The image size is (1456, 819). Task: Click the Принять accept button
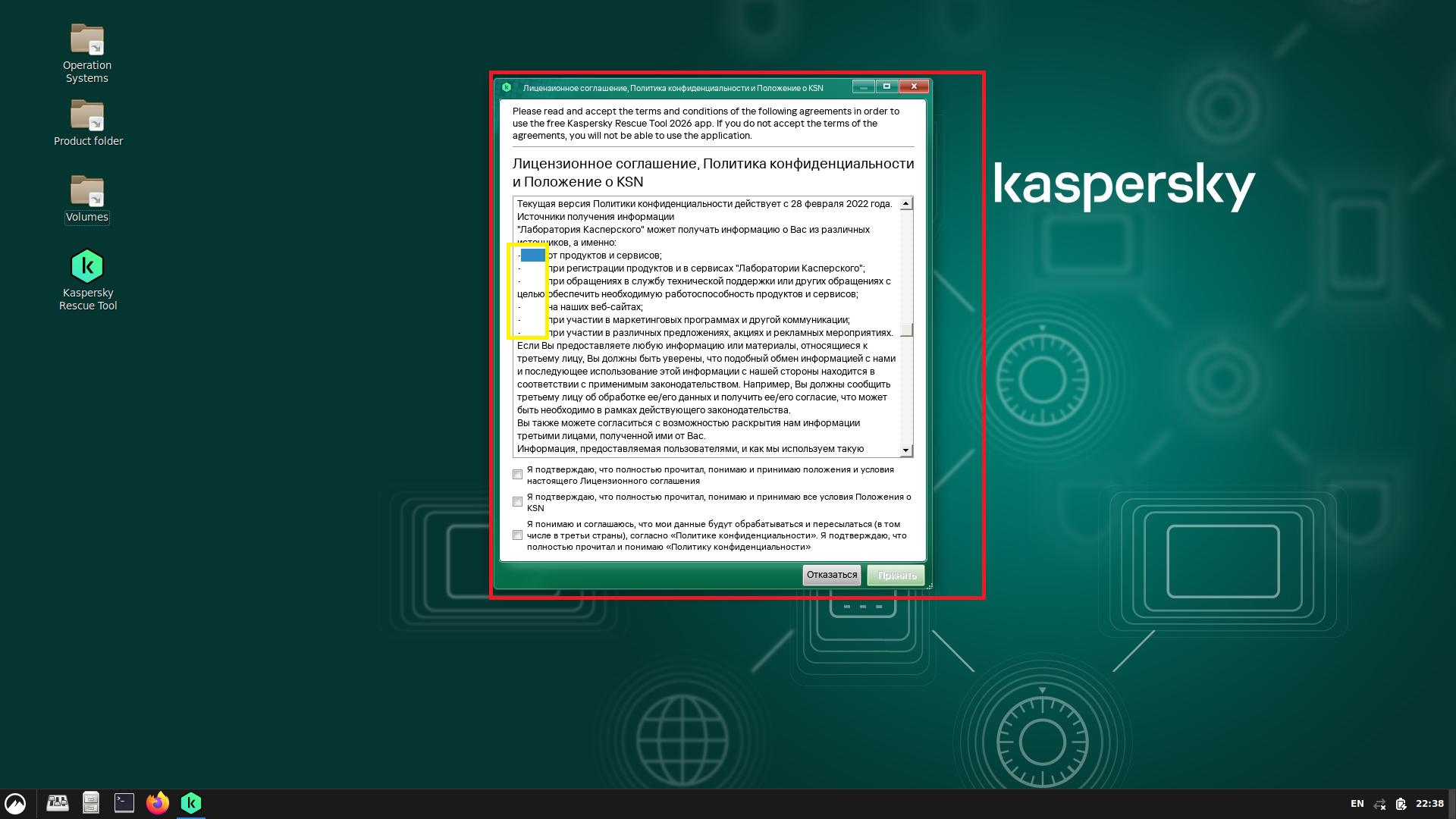[896, 575]
